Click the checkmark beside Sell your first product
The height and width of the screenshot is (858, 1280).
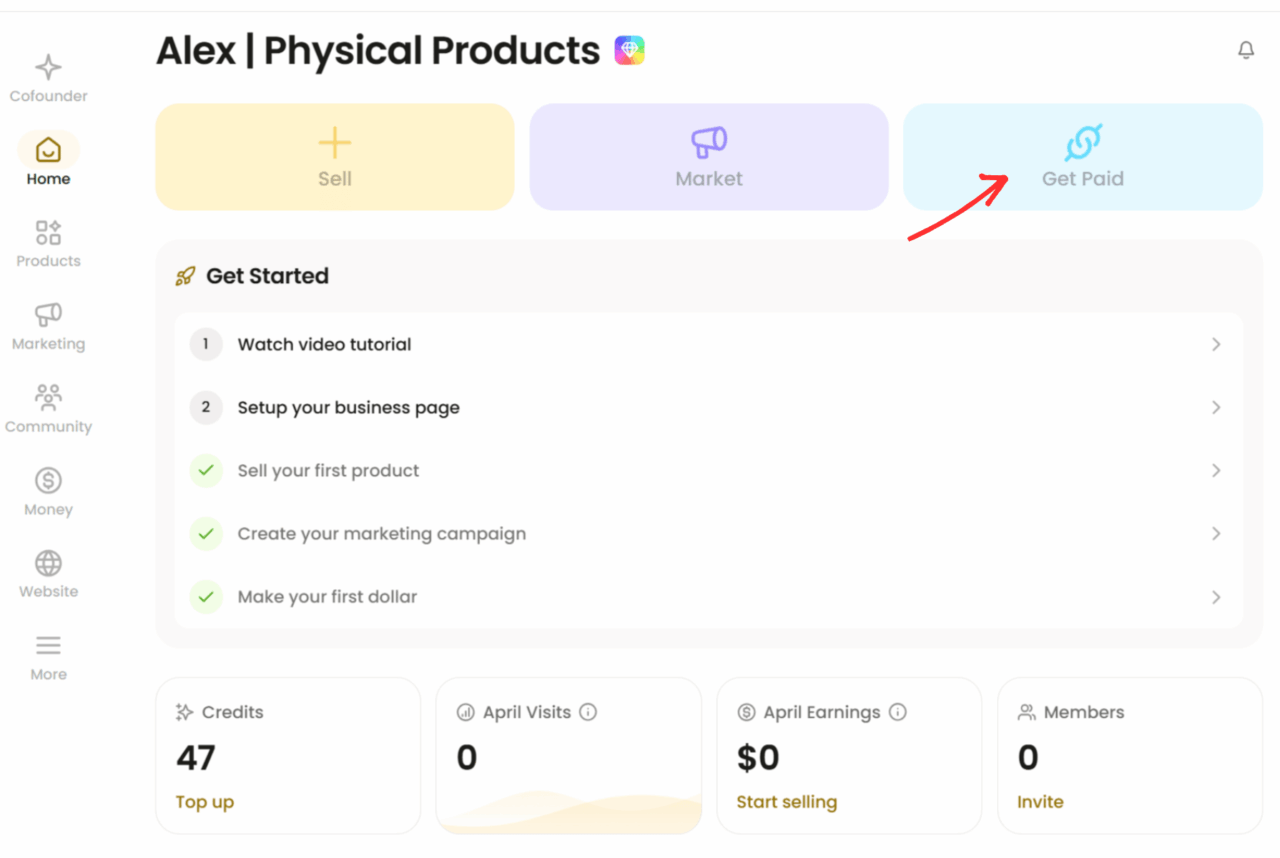pos(206,471)
